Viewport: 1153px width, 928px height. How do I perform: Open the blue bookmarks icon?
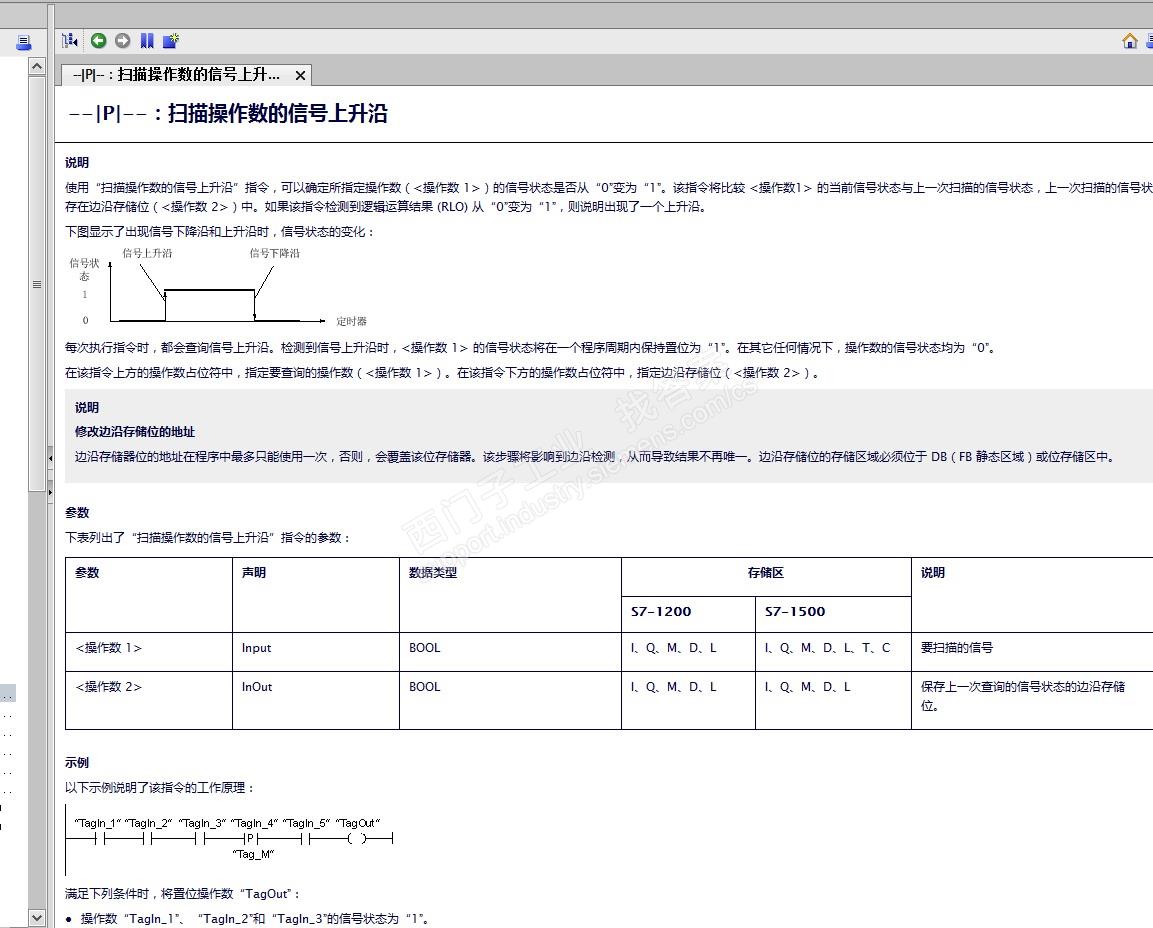tap(147, 40)
